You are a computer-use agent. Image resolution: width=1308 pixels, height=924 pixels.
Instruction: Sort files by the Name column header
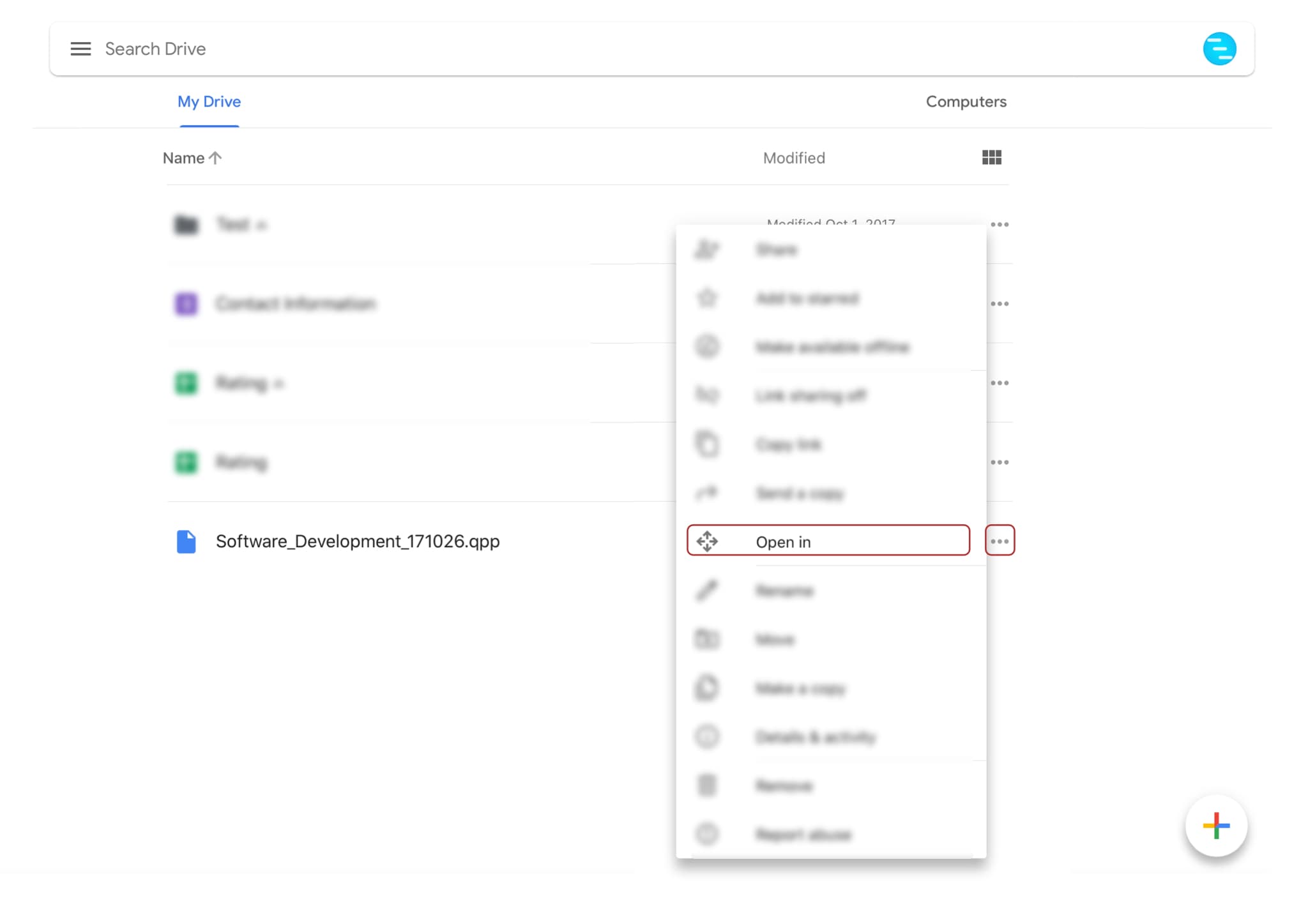[183, 158]
